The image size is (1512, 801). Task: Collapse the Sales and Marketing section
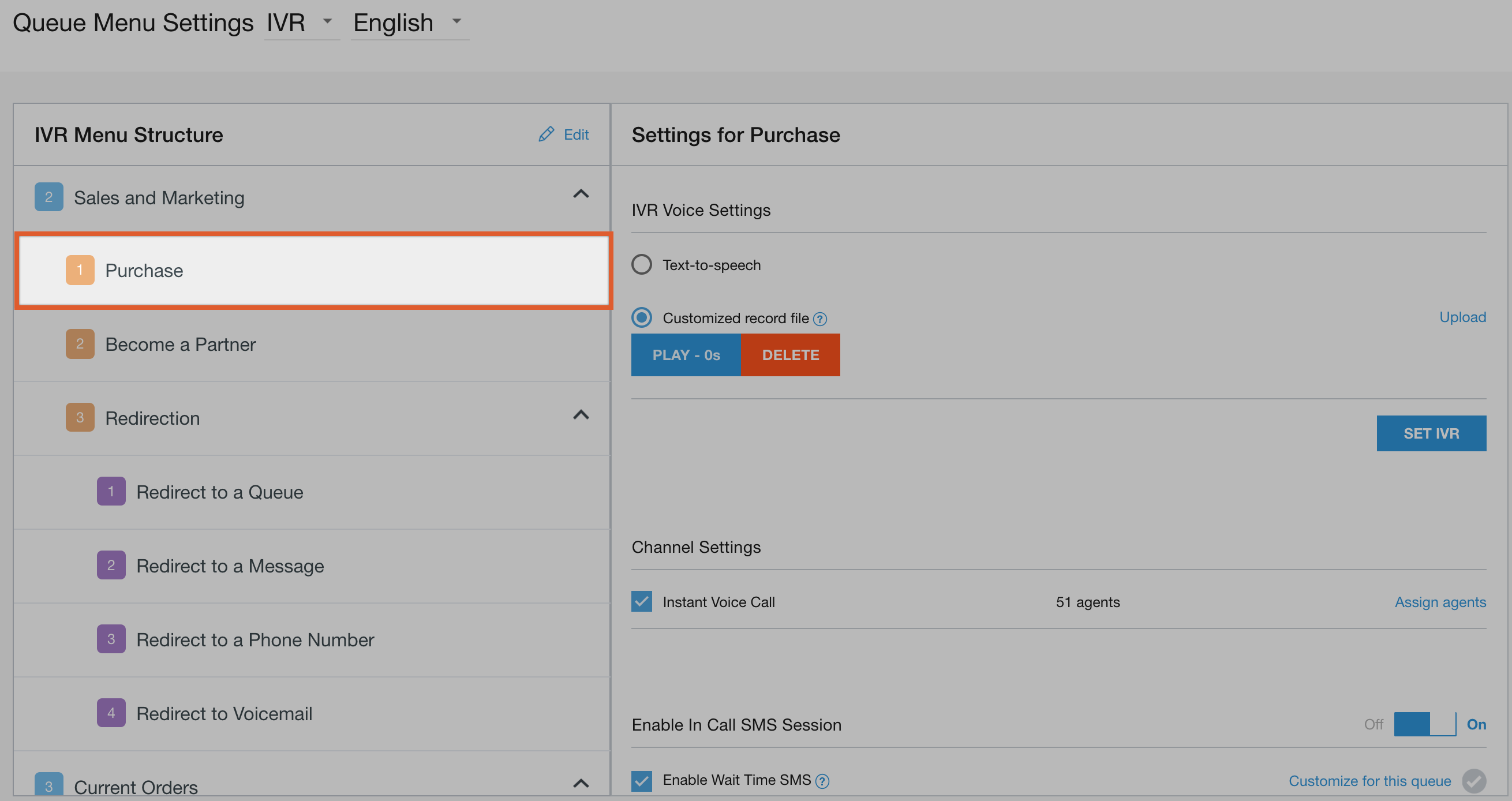coord(581,194)
